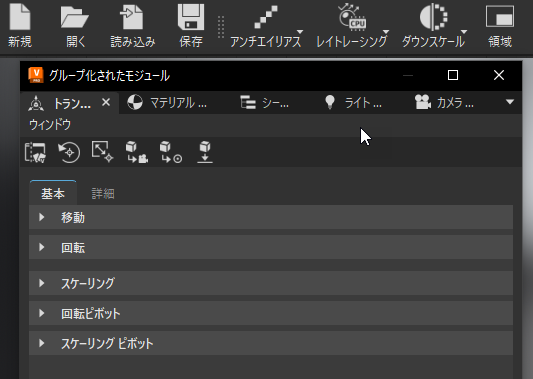
Task: Expand the スケーリング section
Action: pos(271,283)
